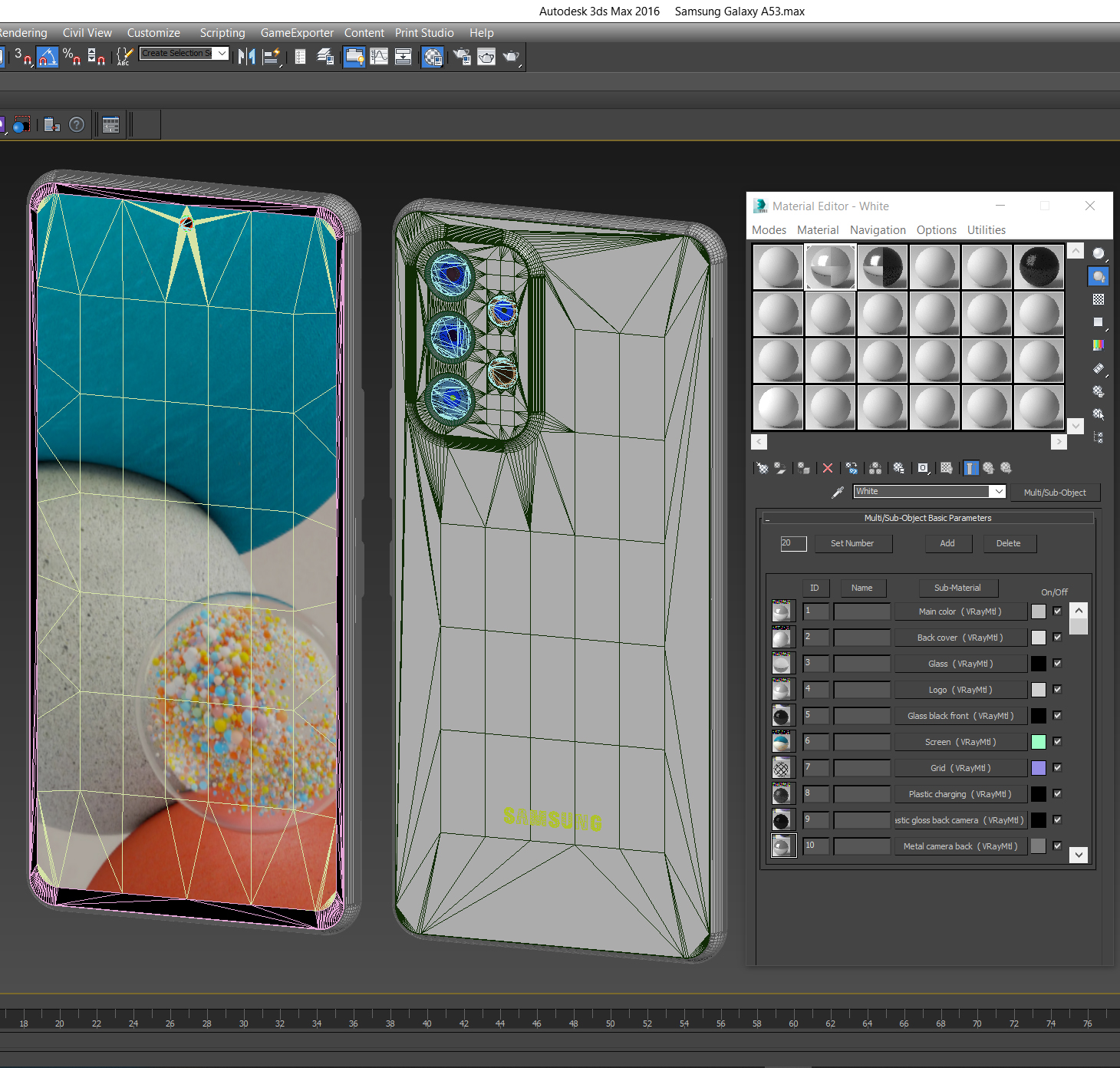Click the green Screen color swatch

coord(1038,742)
